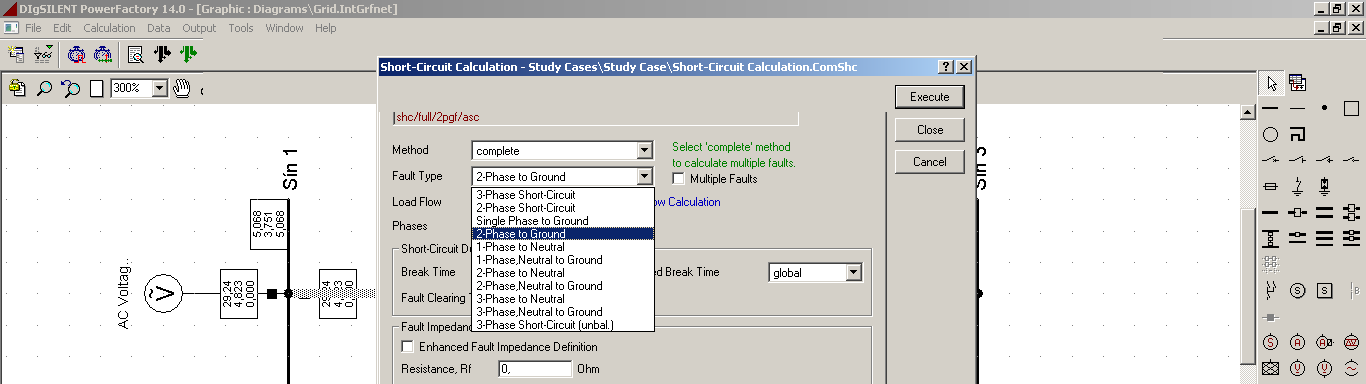Go back to the previous zoom view
The width and height of the screenshot is (1366, 384).
pyautogui.click(x=70, y=88)
